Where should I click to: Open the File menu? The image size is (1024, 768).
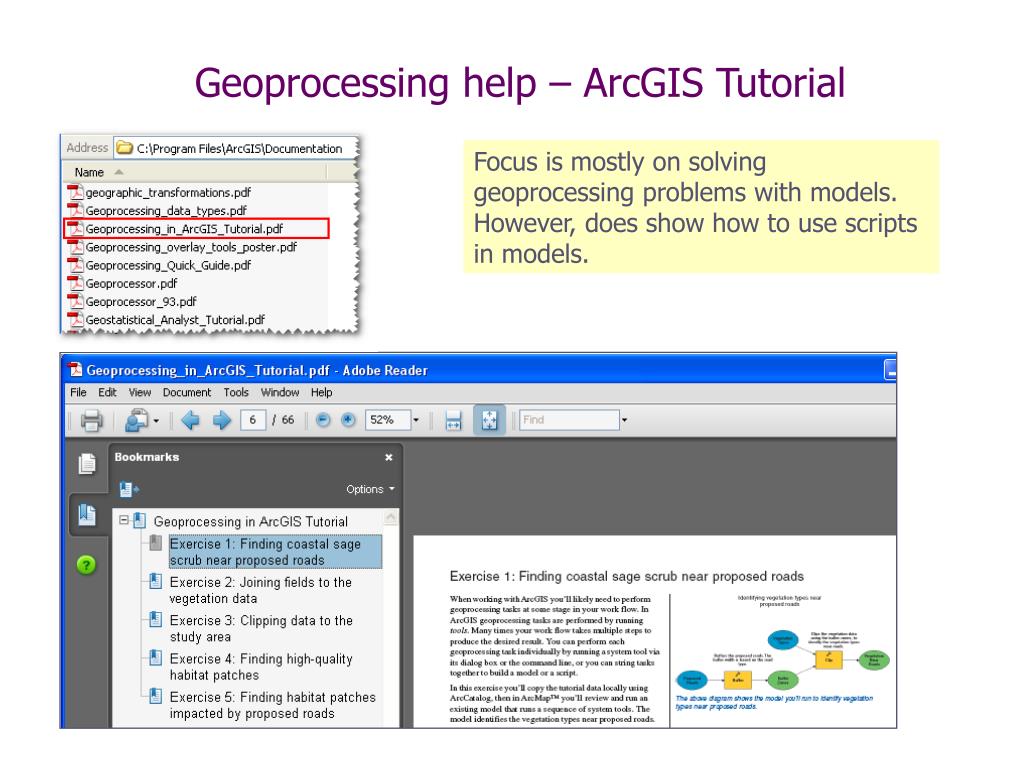click(78, 392)
